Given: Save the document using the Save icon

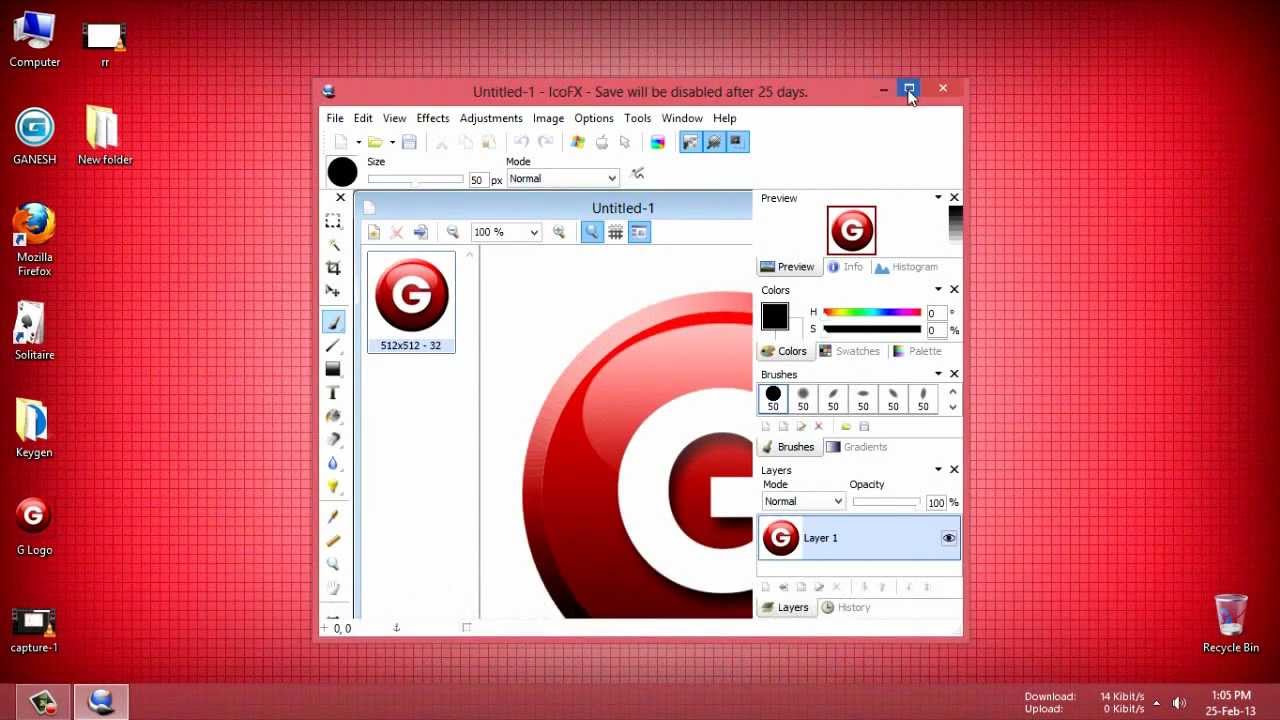Looking at the screenshot, I should tap(410, 141).
